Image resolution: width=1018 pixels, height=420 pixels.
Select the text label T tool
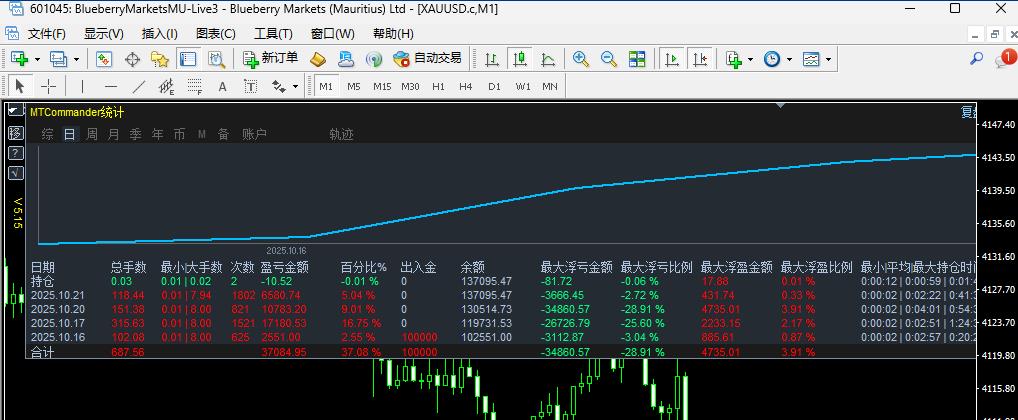251,86
